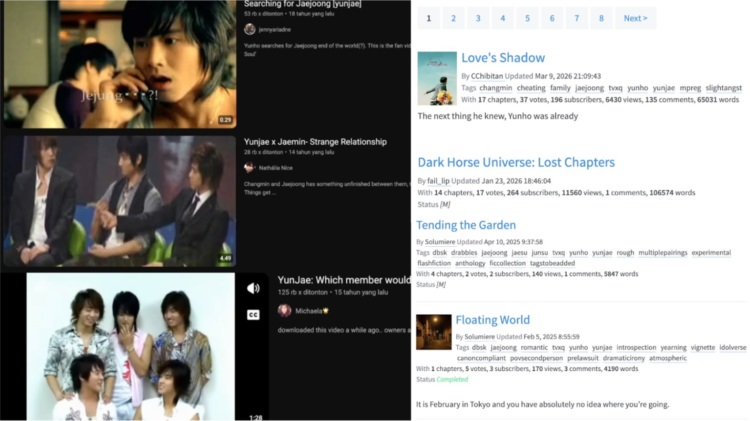Screen dimensions: 750x421
Task: Click channel name jennyariadne
Action: (x=275, y=30)
